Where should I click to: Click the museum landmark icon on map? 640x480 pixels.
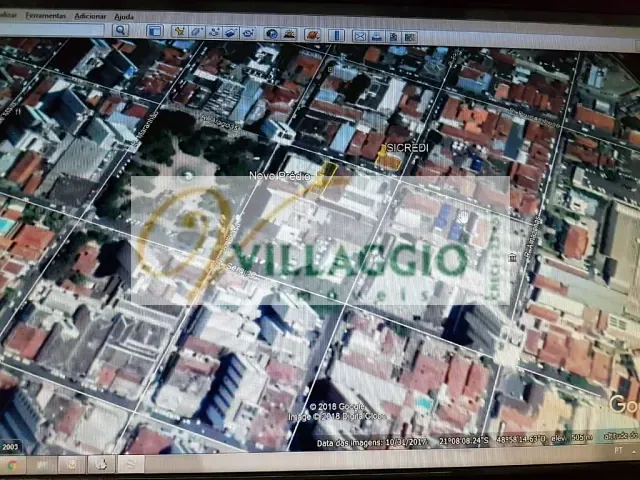pos(512,258)
